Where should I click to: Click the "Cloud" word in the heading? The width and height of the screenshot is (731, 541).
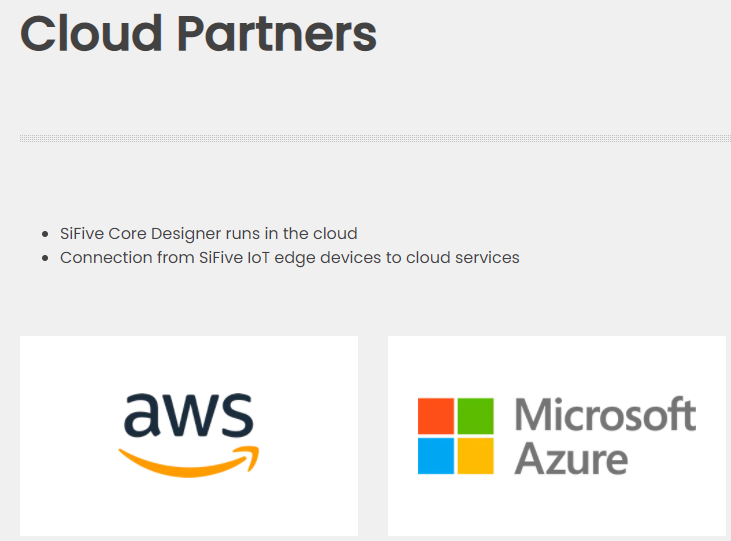click(91, 33)
